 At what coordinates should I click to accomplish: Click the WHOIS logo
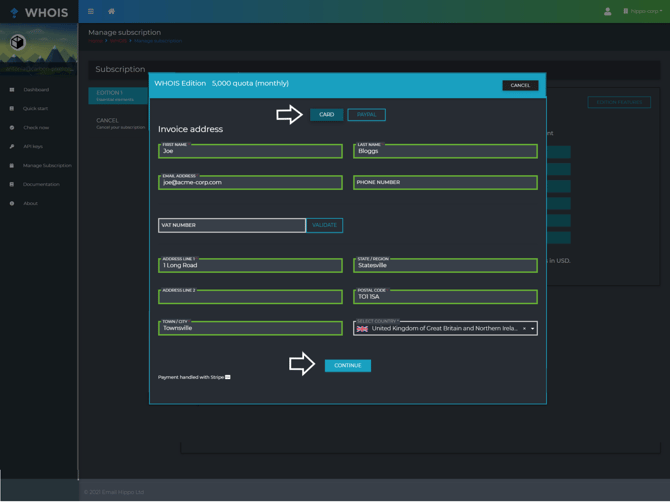39,12
